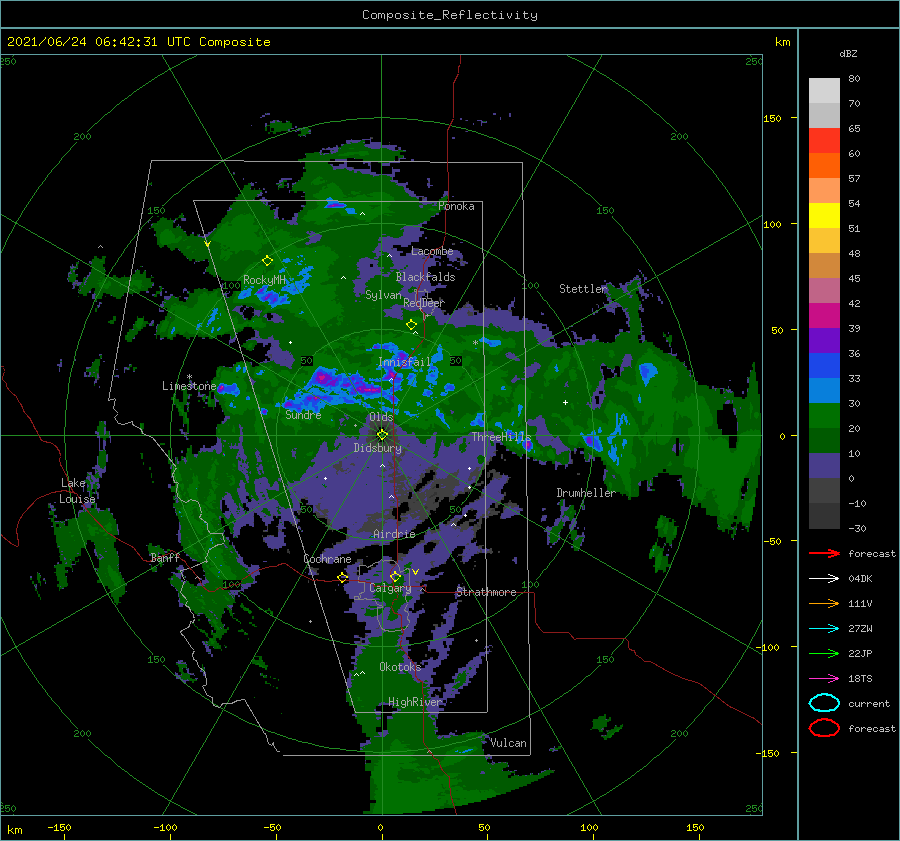This screenshot has width=900, height=841.
Task: Click the HighRiver label
Action: [x=415, y=702]
